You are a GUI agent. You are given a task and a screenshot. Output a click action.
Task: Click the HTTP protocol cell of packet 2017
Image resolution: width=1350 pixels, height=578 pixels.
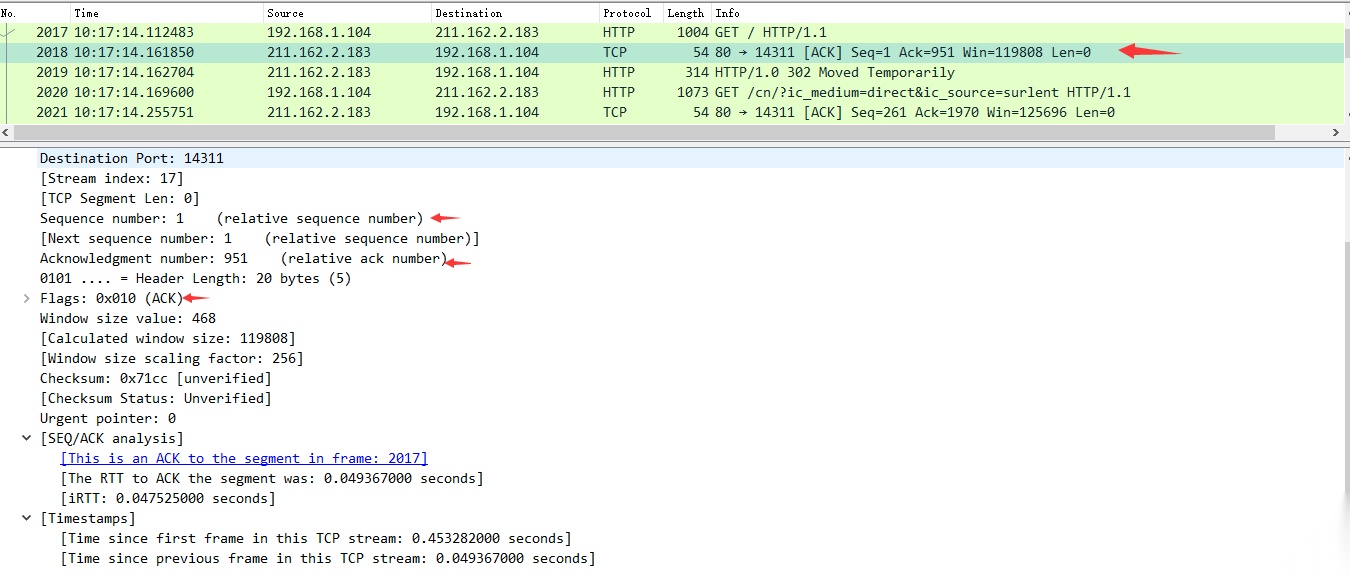pyautogui.click(x=619, y=32)
